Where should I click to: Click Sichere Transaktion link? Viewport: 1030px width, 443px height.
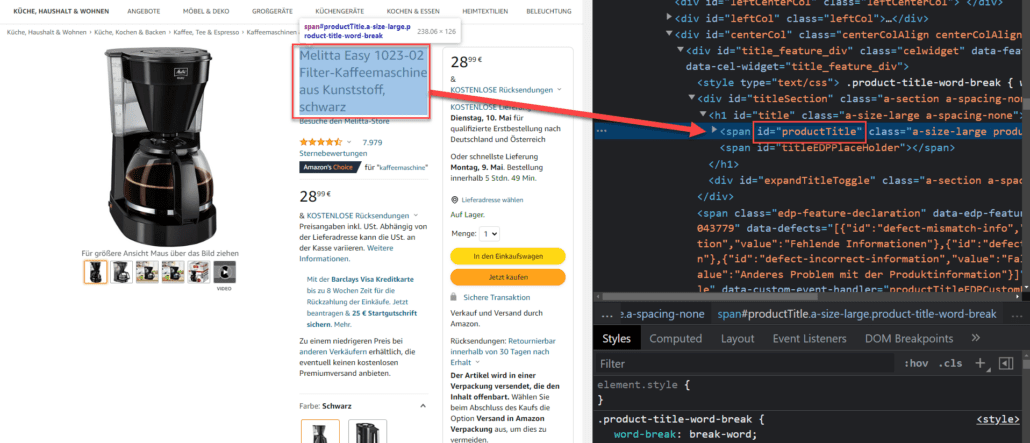pyautogui.click(x=496, y=298)
